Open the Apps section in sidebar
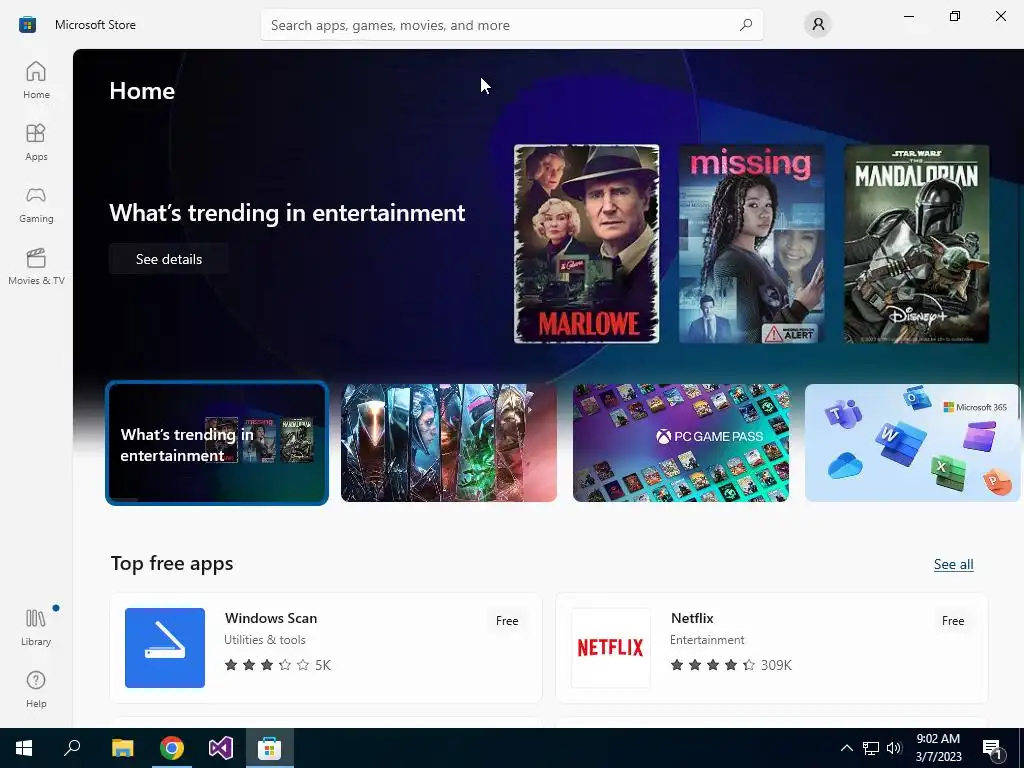Viewport: 1024px width, 768px height. tap(36, 142)
